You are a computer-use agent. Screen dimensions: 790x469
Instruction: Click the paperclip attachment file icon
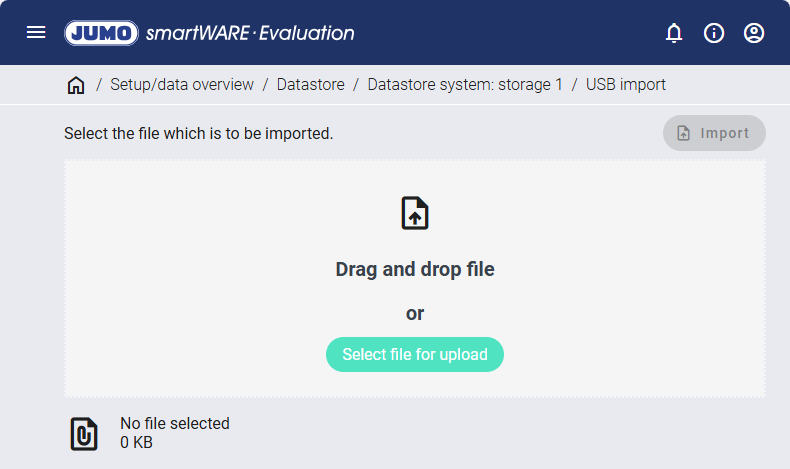84,433
